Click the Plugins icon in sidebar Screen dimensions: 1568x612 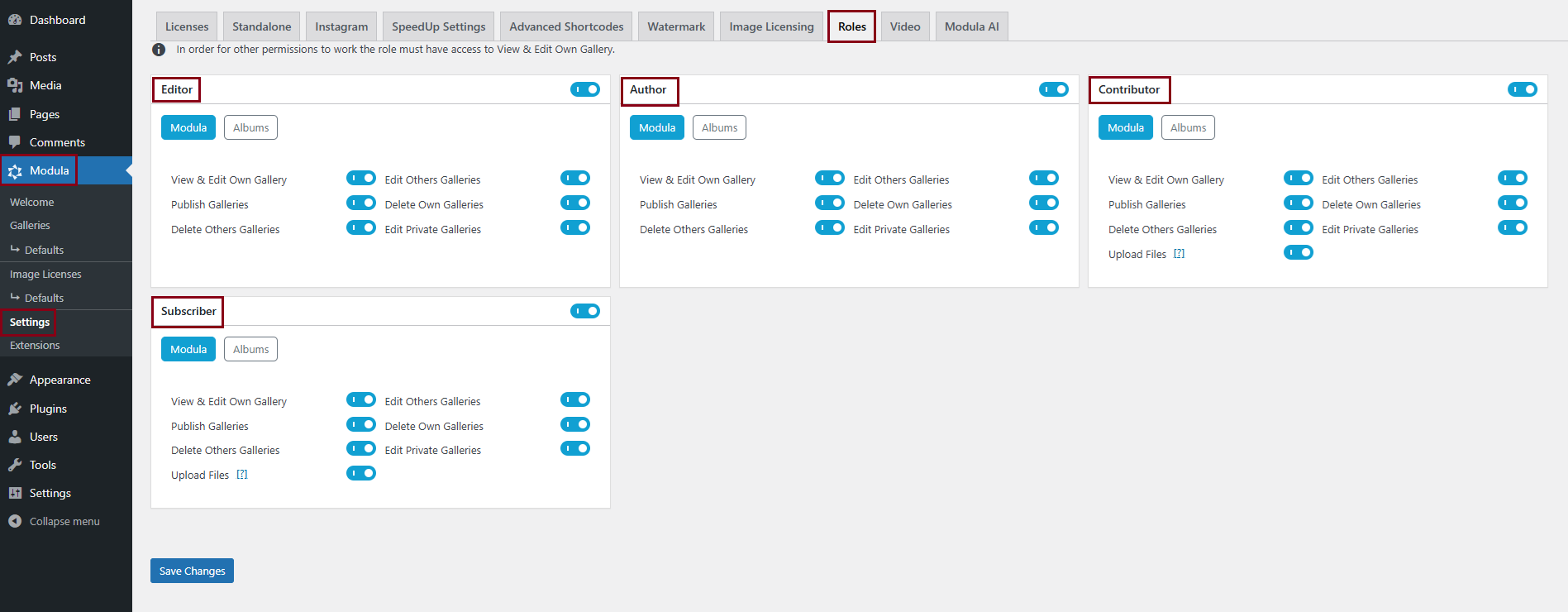pos(15,409)
